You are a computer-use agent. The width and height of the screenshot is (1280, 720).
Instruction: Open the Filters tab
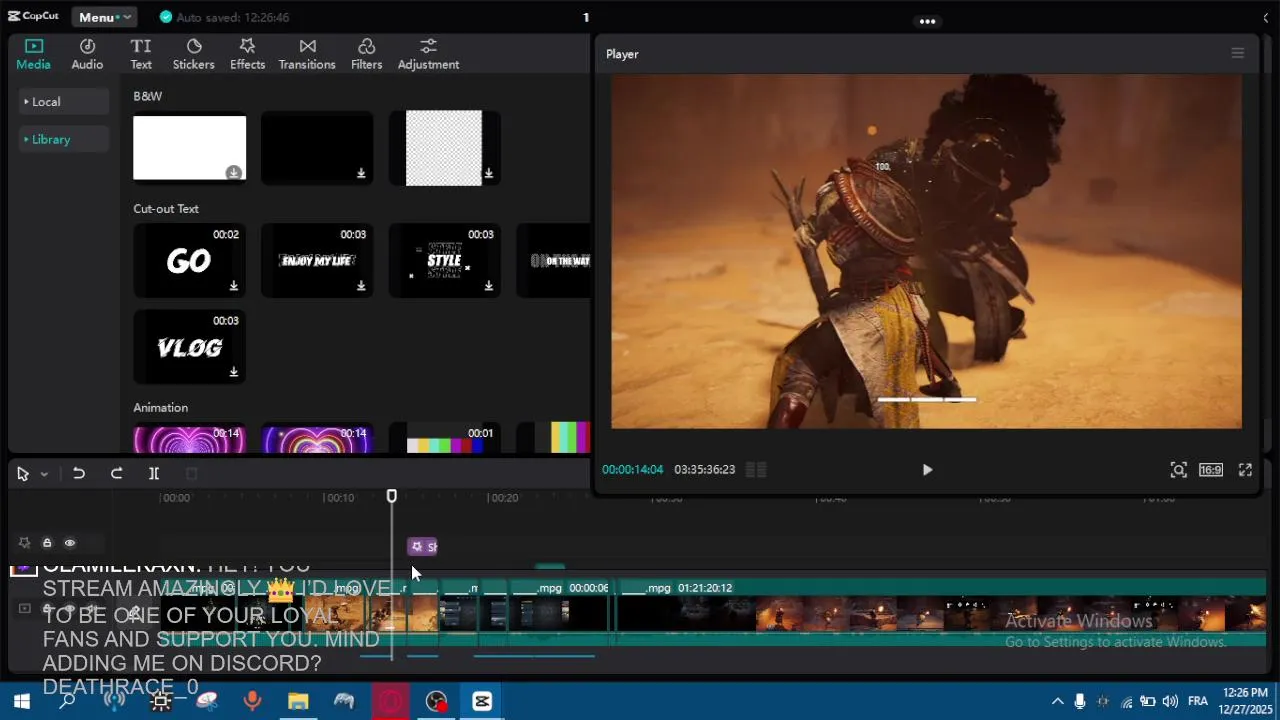click(366, 54)
